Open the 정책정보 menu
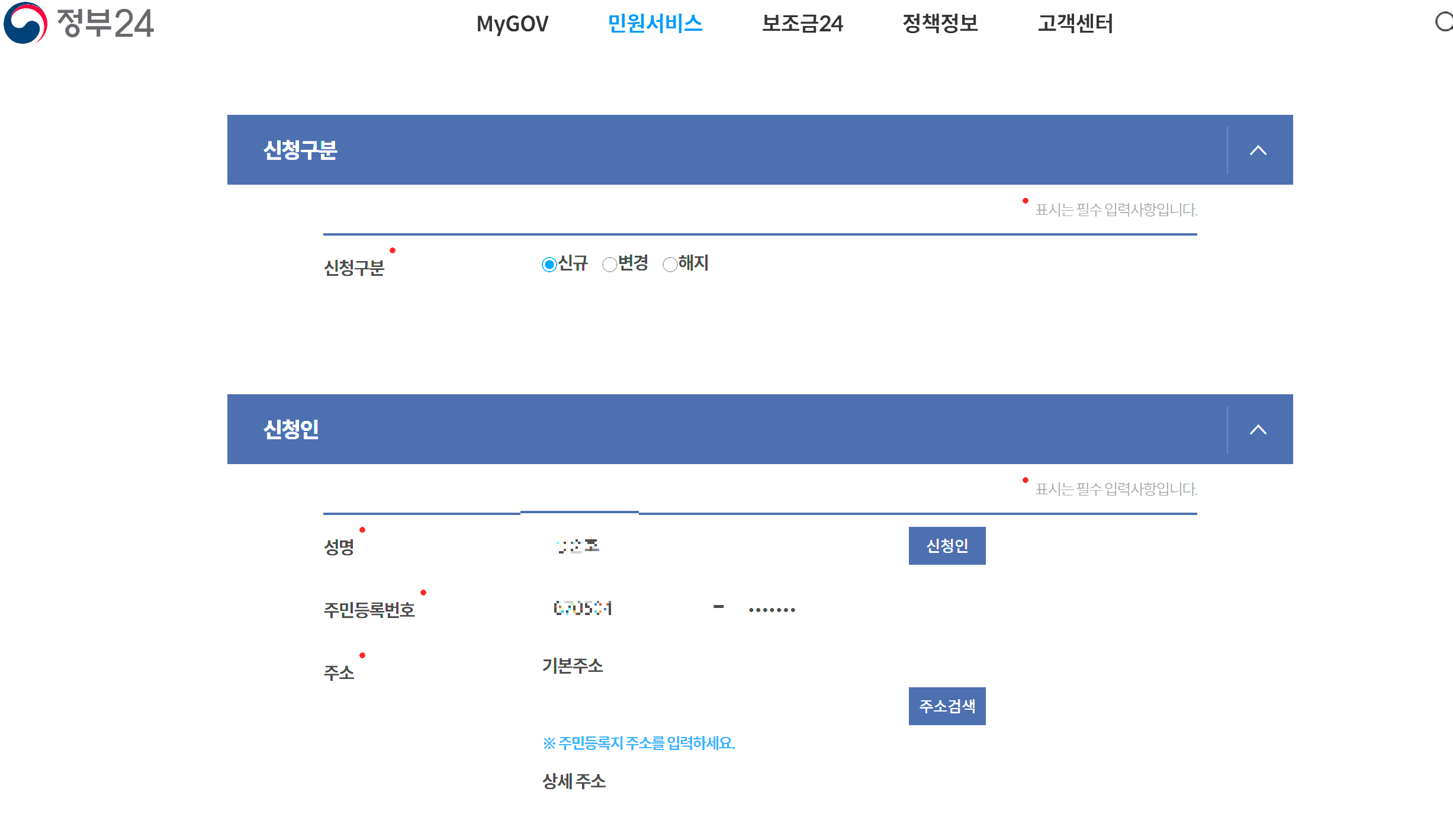 click(x=940, y=24)
